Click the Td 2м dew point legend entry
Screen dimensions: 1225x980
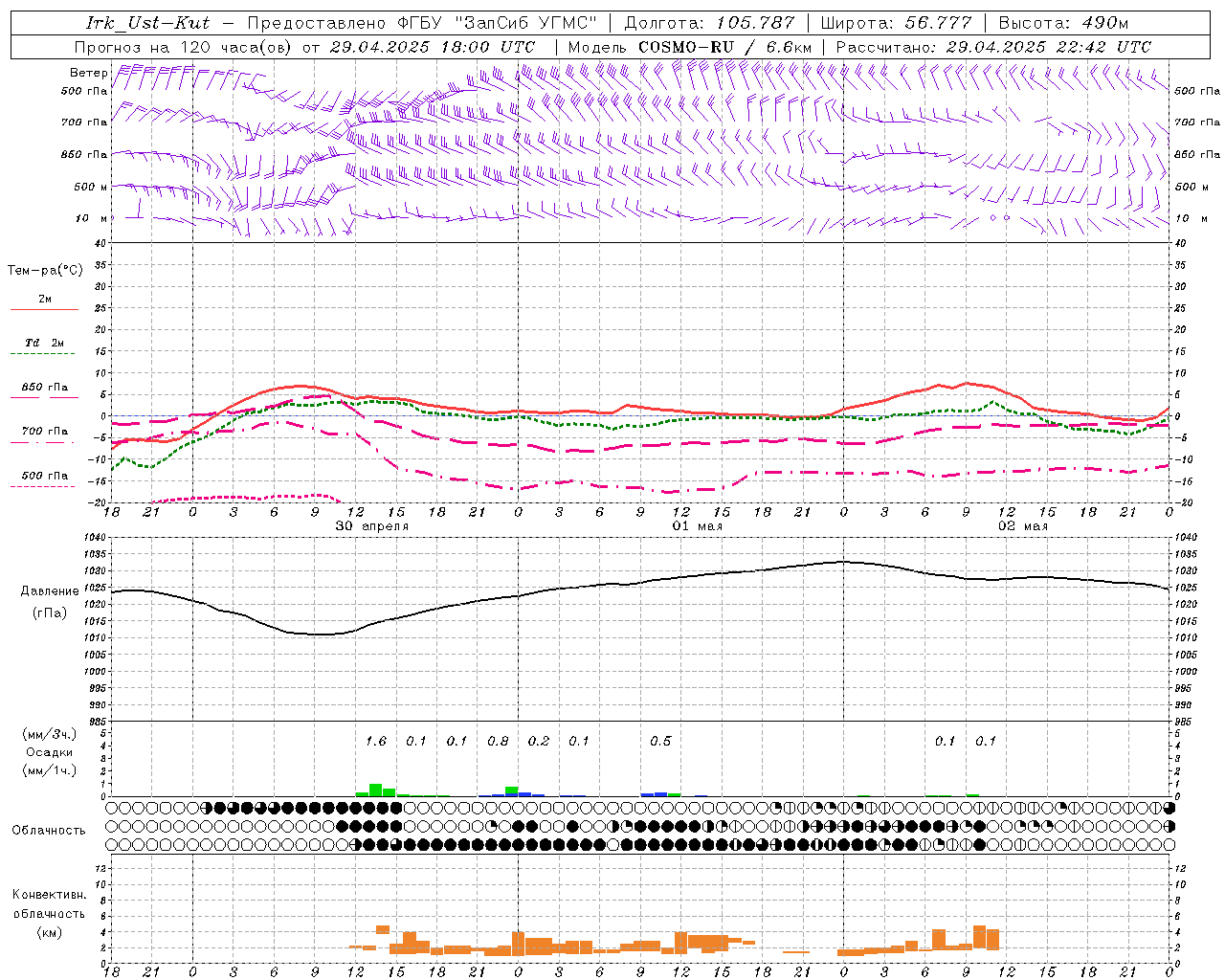[45, 343]
